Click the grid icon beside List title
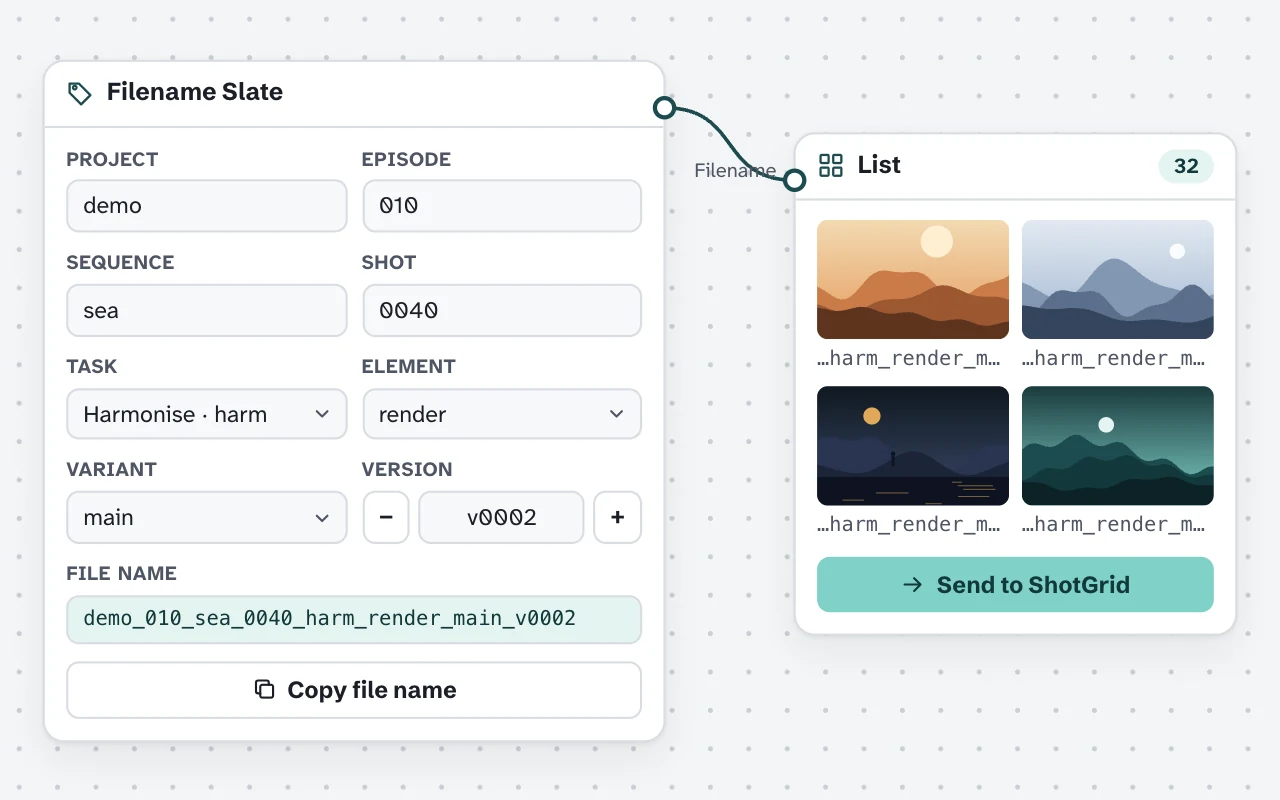1280x800 pixels. [x=831, y=166]
